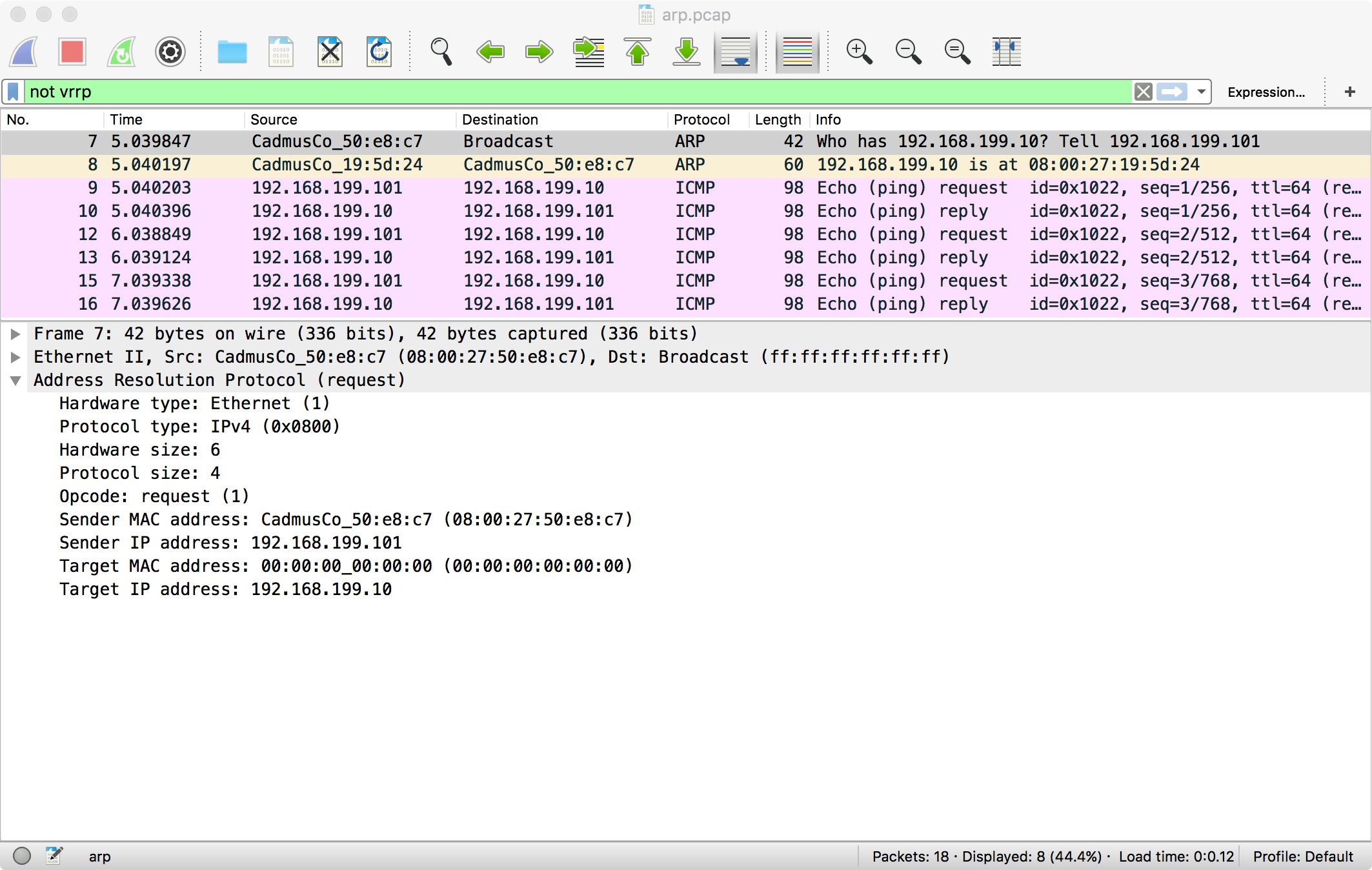Select the filter autocomplete dropdown arrow

[x=1205, y=92]
